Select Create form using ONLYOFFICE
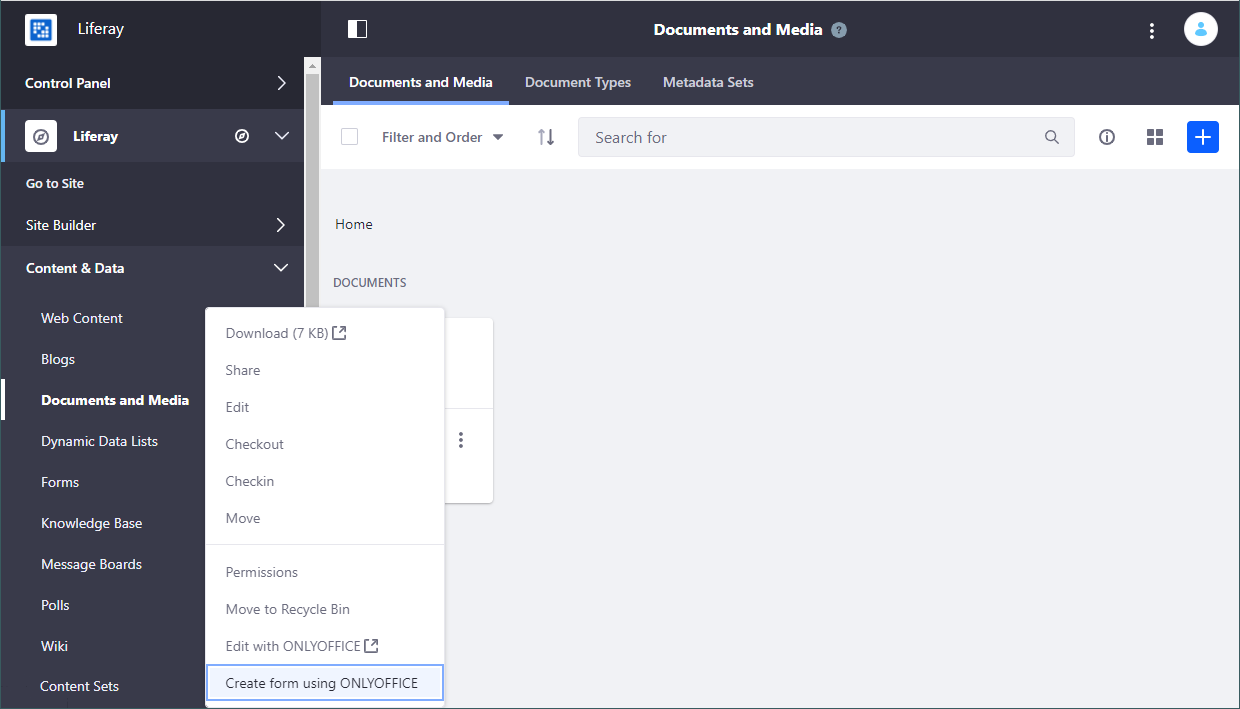Viewport: 1240px width, 709px height. pos(324,683)
